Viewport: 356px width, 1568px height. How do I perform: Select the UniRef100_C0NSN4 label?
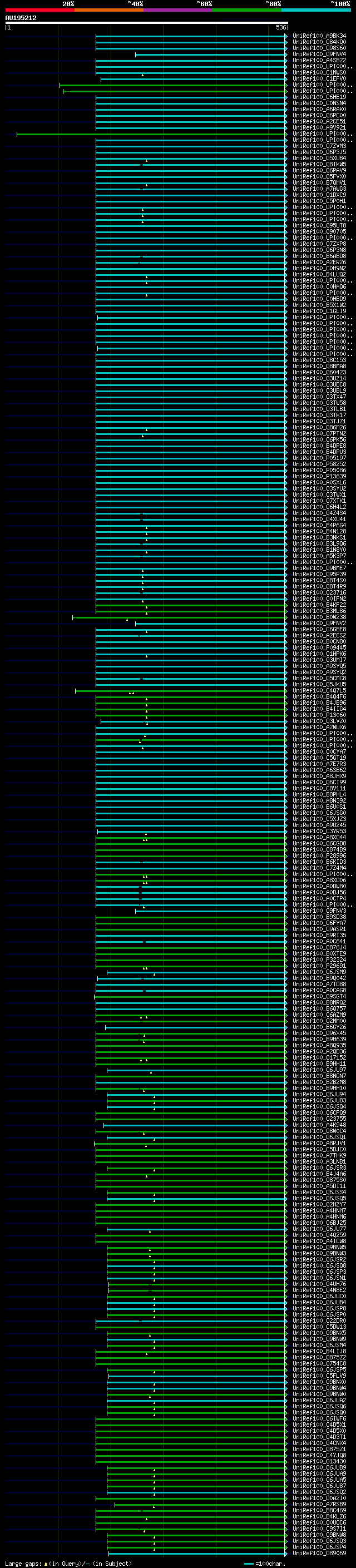click(319, 103)
